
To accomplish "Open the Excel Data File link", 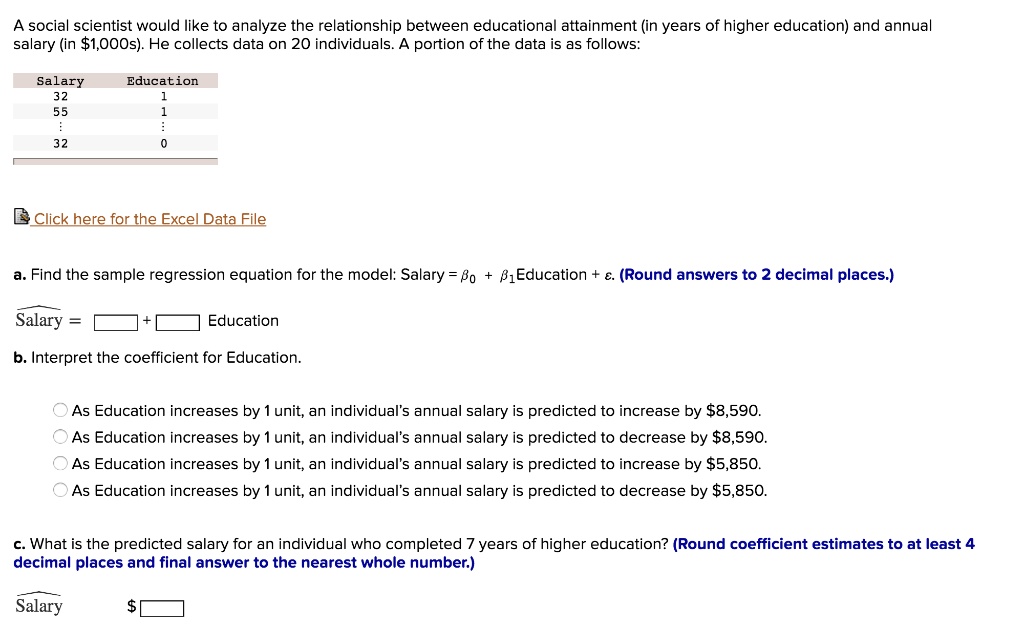I will (x=147, y=218).
